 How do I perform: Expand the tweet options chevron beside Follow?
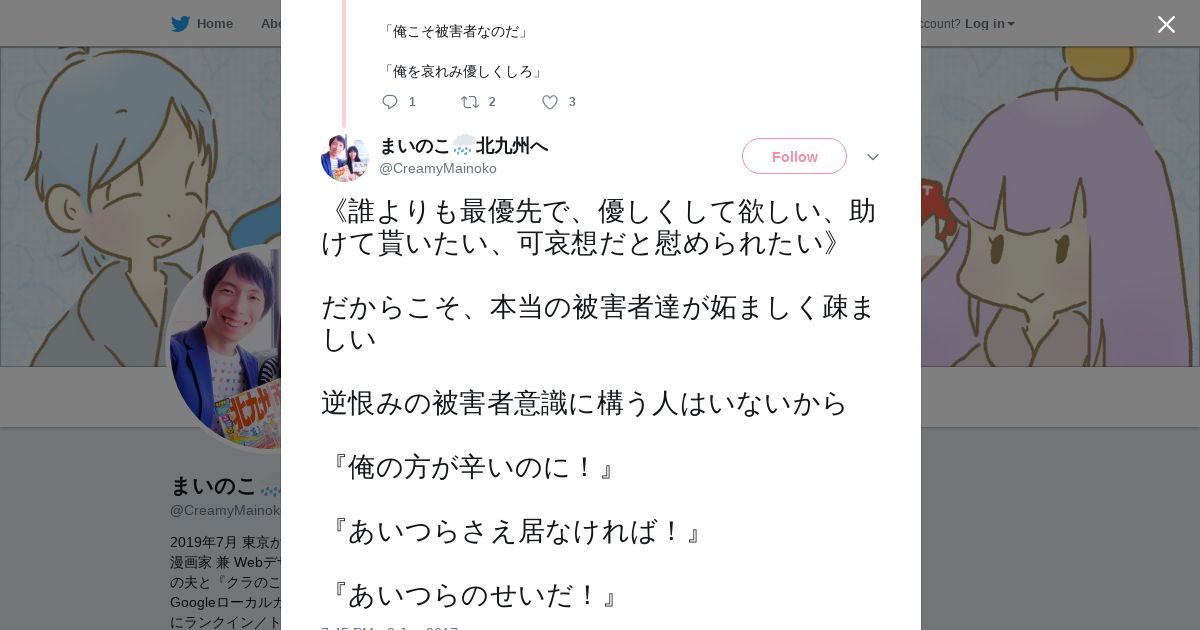click(x=873, y=157)
